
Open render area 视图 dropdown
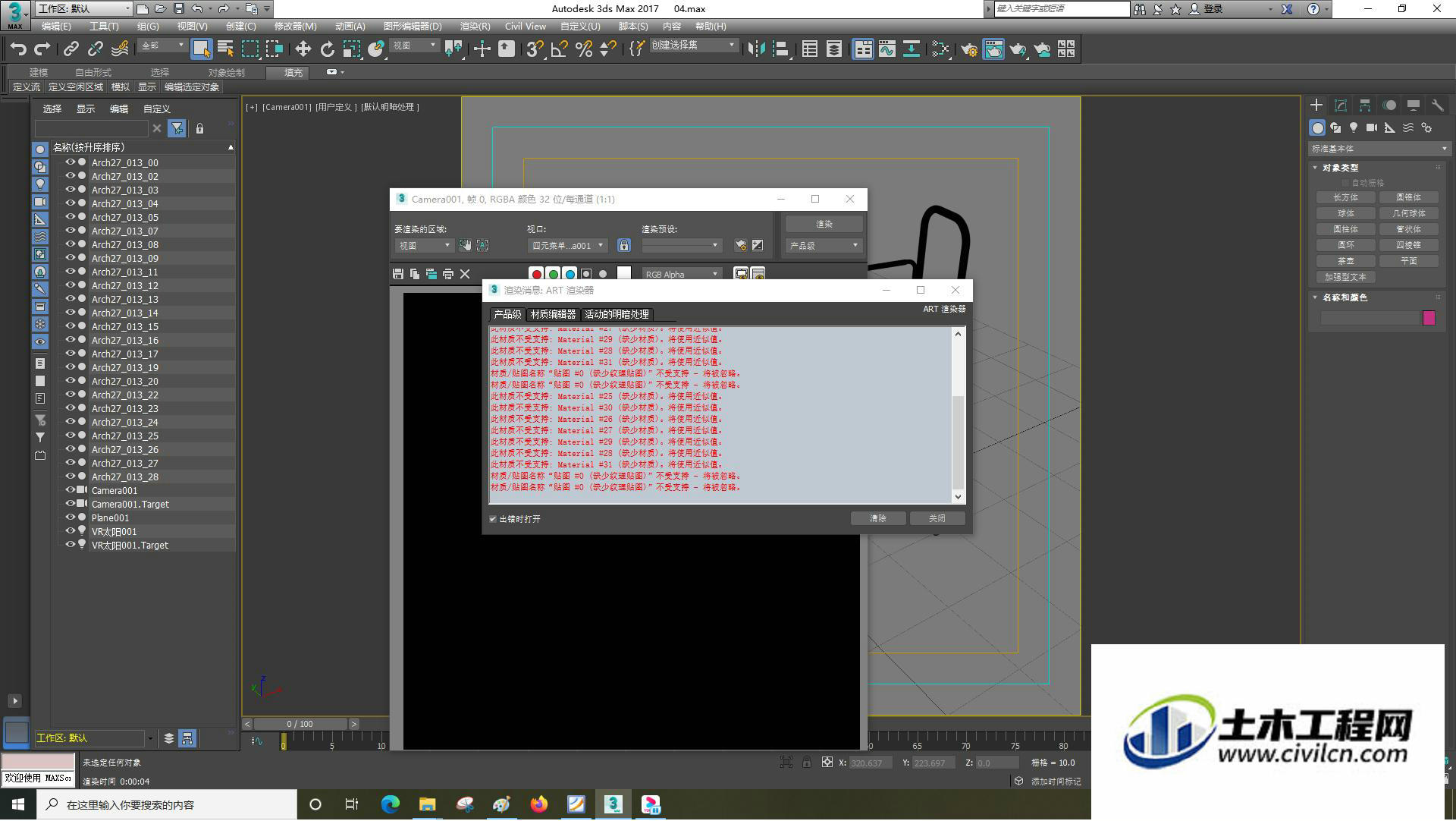[424, 245]
